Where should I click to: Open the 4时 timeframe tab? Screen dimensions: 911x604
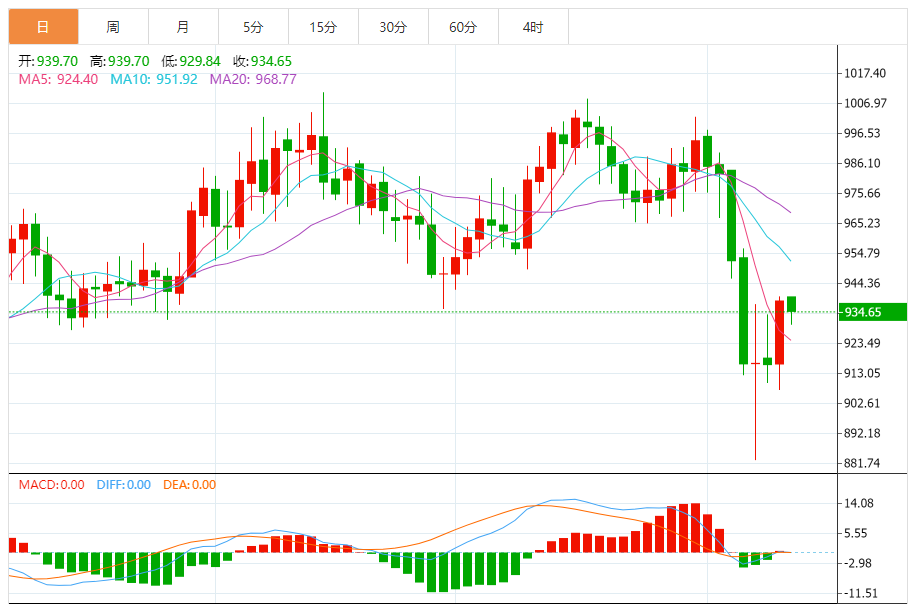pos(533,27)
